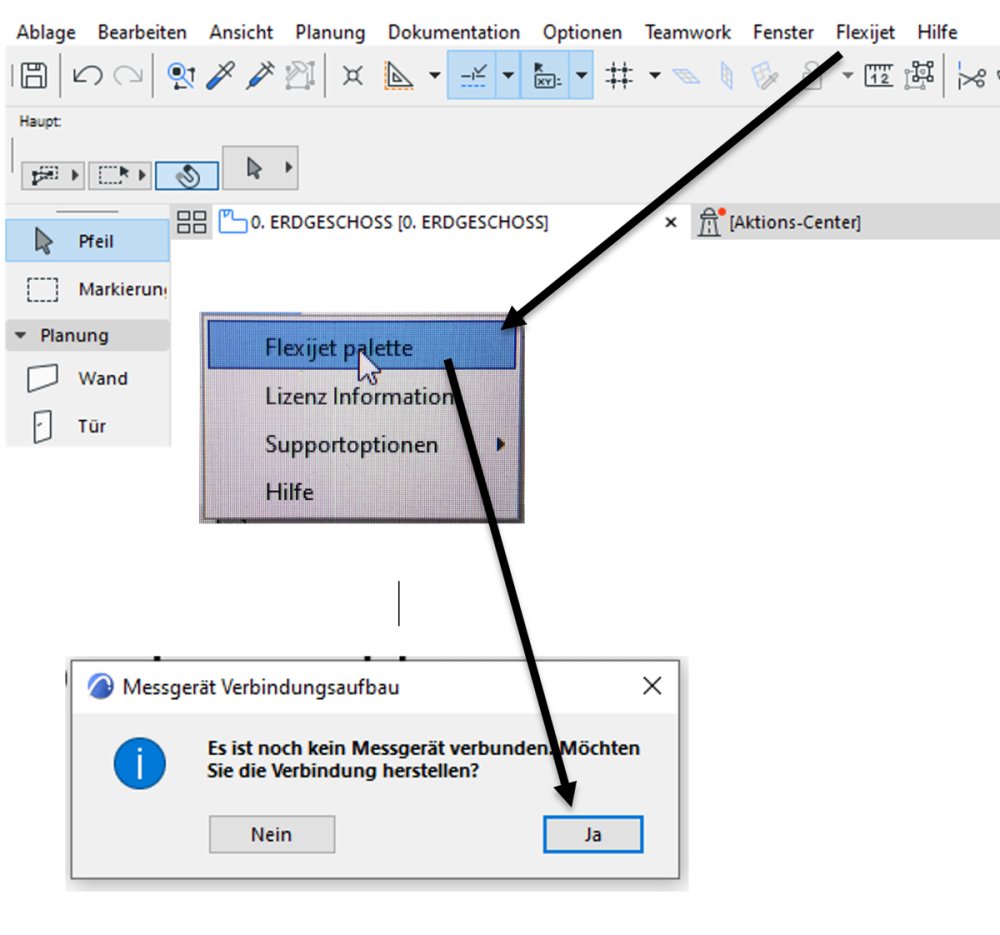Choose Lizenz Information menu entry
Viewport: 1000px width, 935px height.
[x=362, y=396]
